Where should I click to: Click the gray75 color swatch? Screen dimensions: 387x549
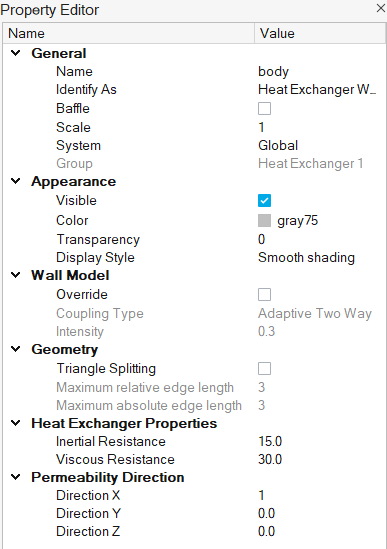click(264, 221)
